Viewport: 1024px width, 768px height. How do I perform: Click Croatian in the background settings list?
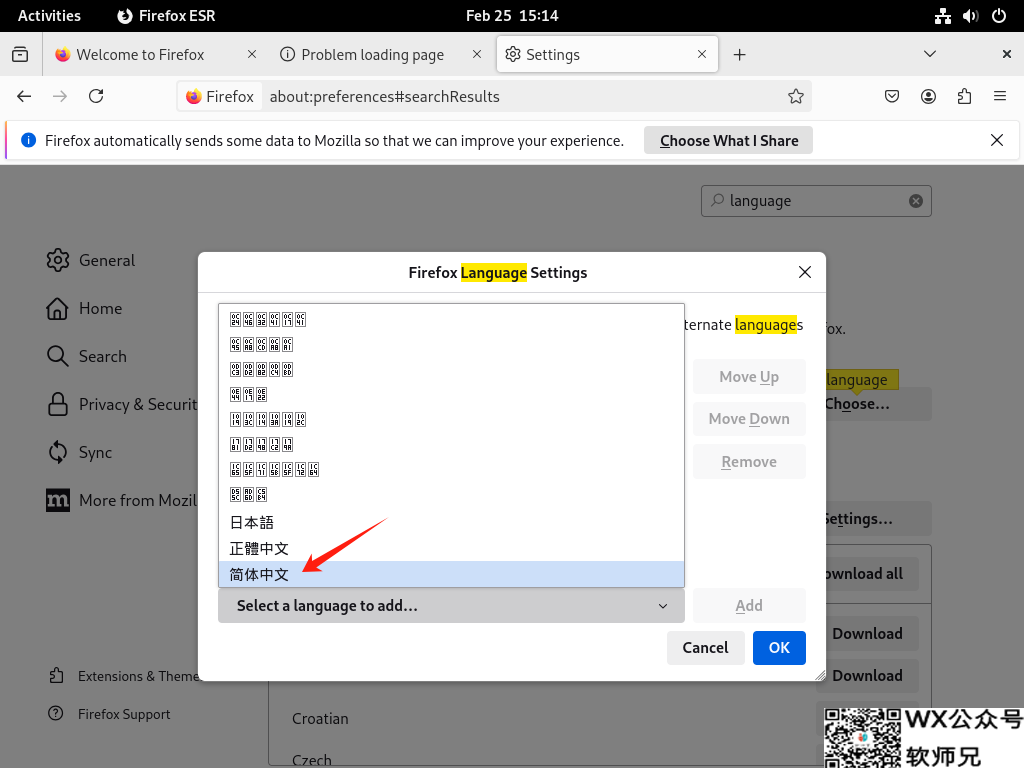coord(320,718)
